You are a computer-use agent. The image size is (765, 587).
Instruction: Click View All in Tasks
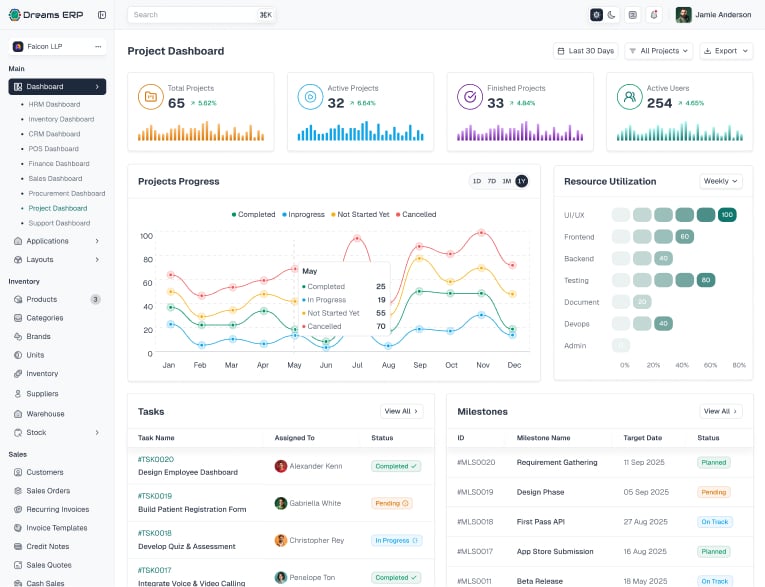click(x=402, y=411)
